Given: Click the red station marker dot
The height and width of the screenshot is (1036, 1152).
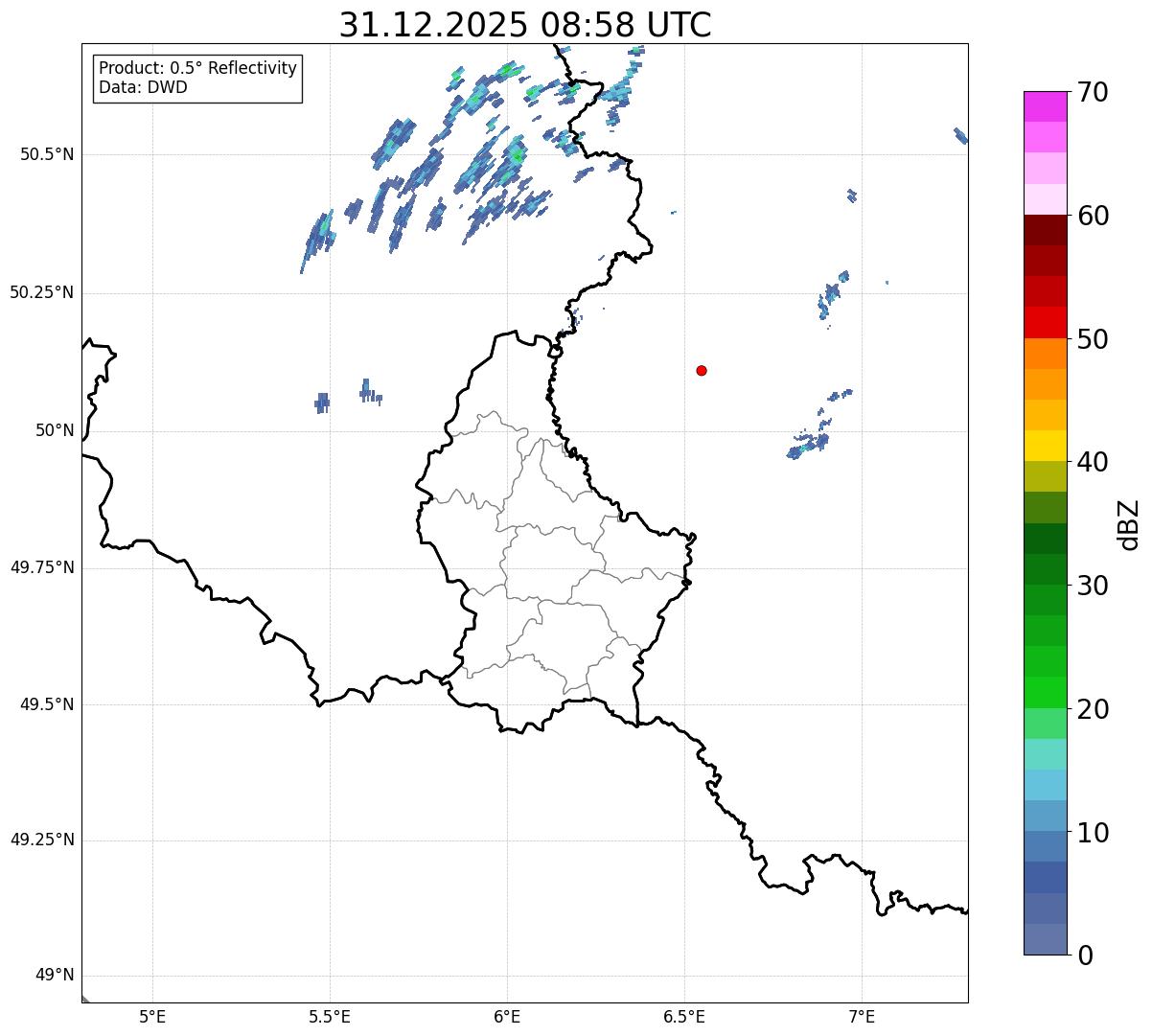Looking at the screenshot, I should coord(702,370).
